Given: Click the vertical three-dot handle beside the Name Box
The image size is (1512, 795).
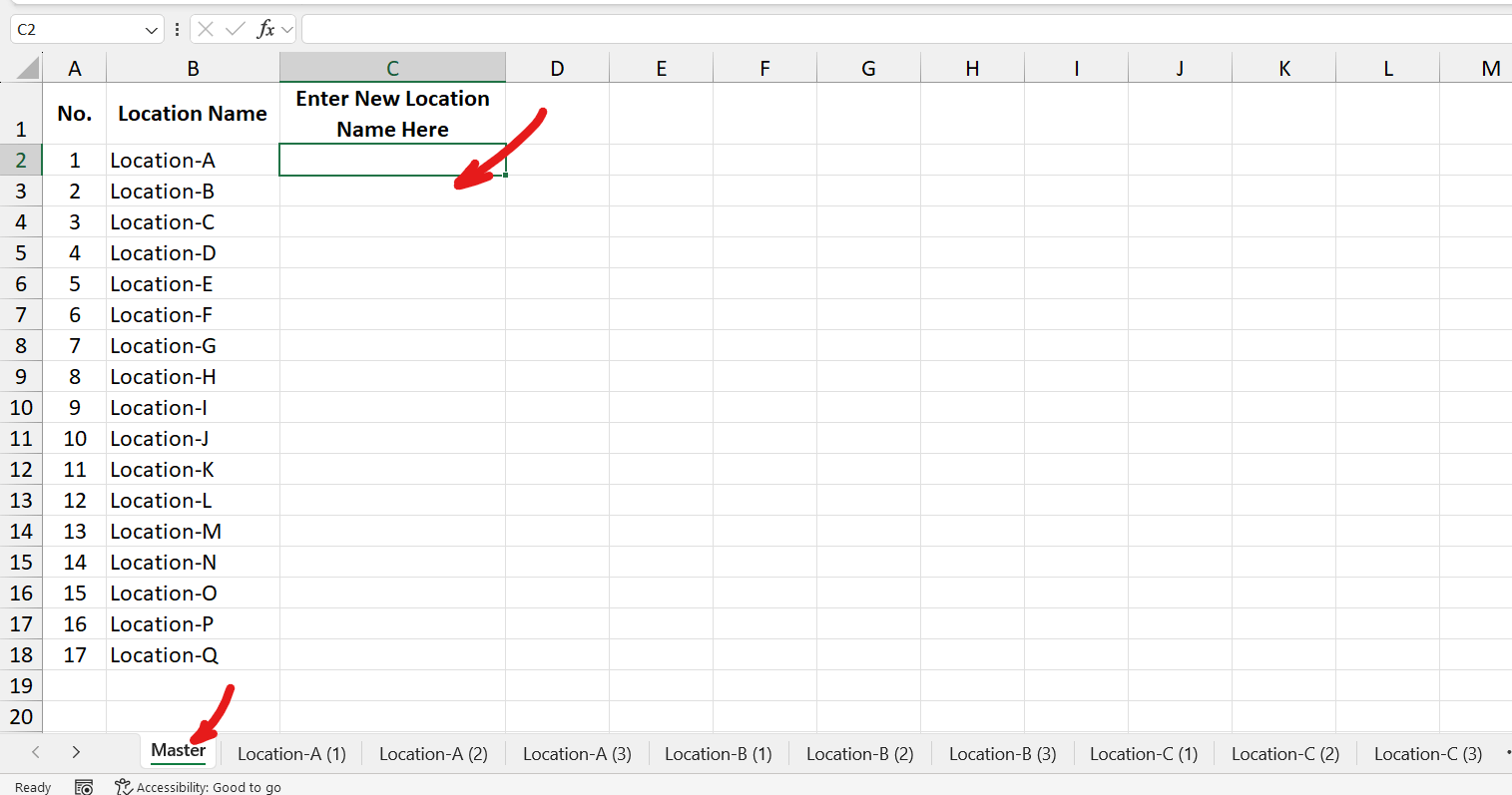Looking at the screenshot, I should pyautogui.click(x=177, y=29).
